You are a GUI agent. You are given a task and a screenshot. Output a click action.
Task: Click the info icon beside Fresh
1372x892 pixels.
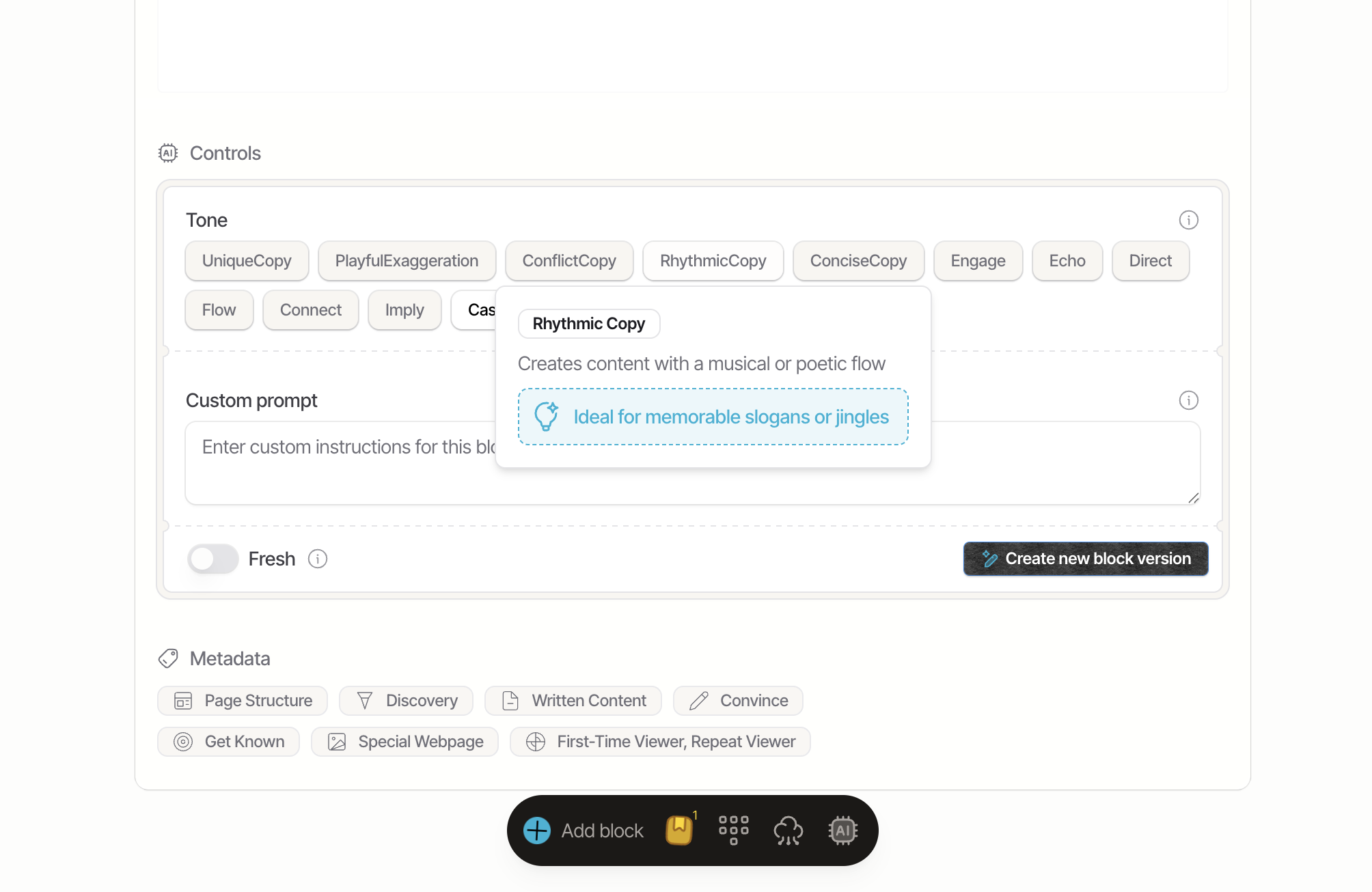click(x=318, y=559)
